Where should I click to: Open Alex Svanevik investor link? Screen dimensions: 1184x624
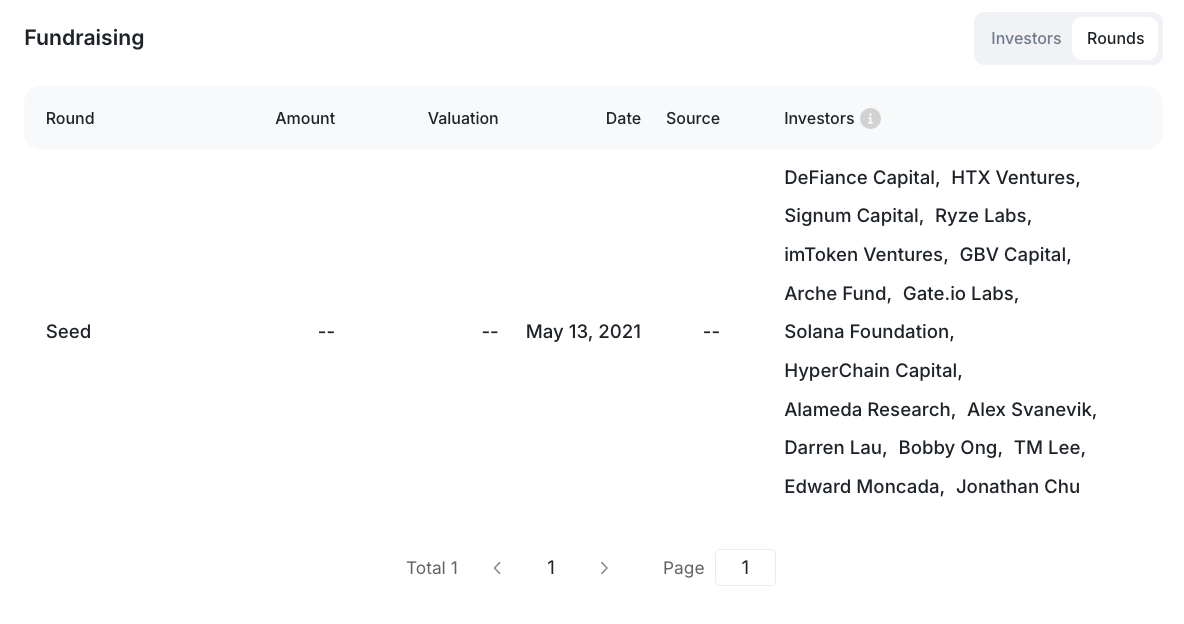tap(1030, 409)
